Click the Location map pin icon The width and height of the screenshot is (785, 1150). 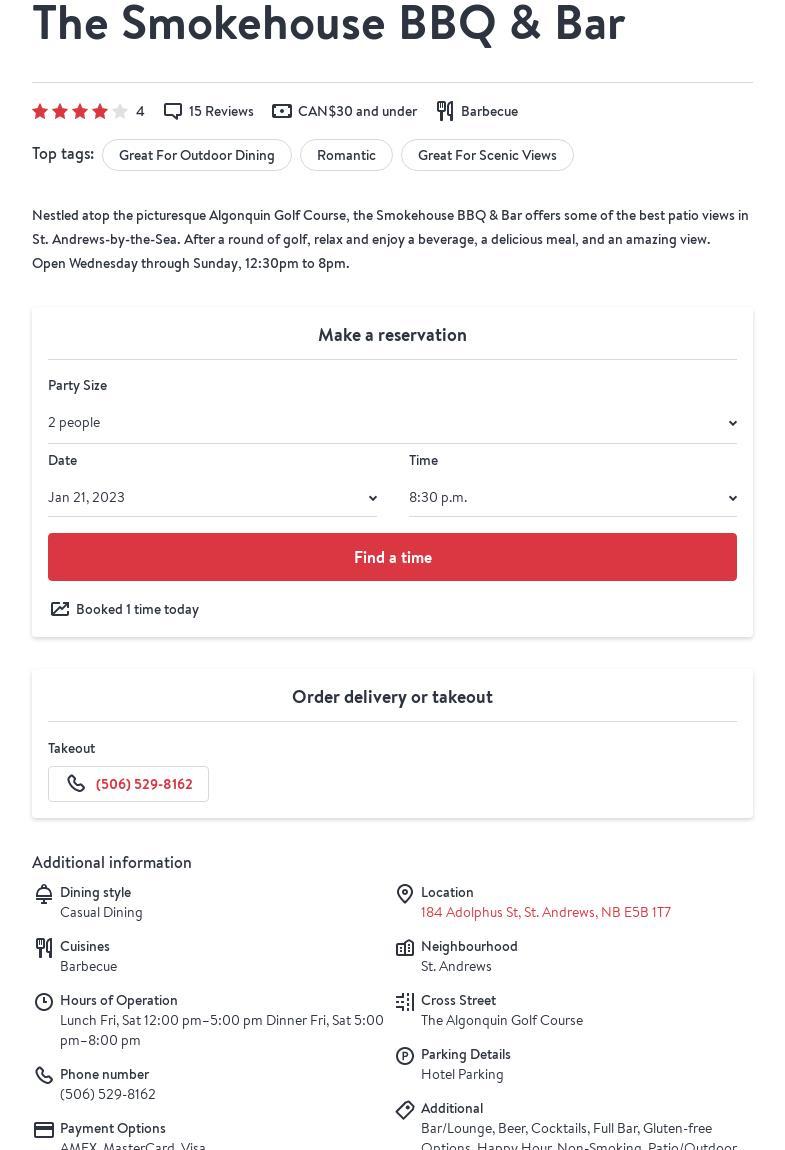click(405, 894)
